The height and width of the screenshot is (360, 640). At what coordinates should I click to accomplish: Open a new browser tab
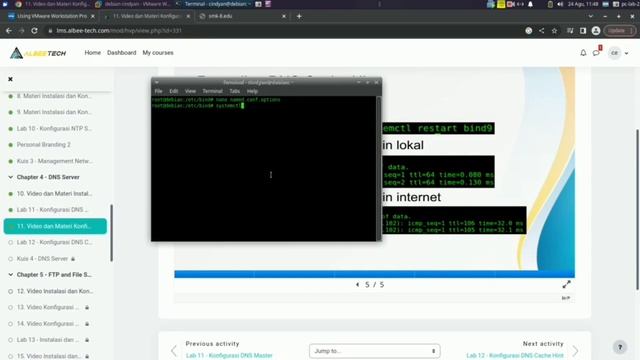[x=299, y=16]
